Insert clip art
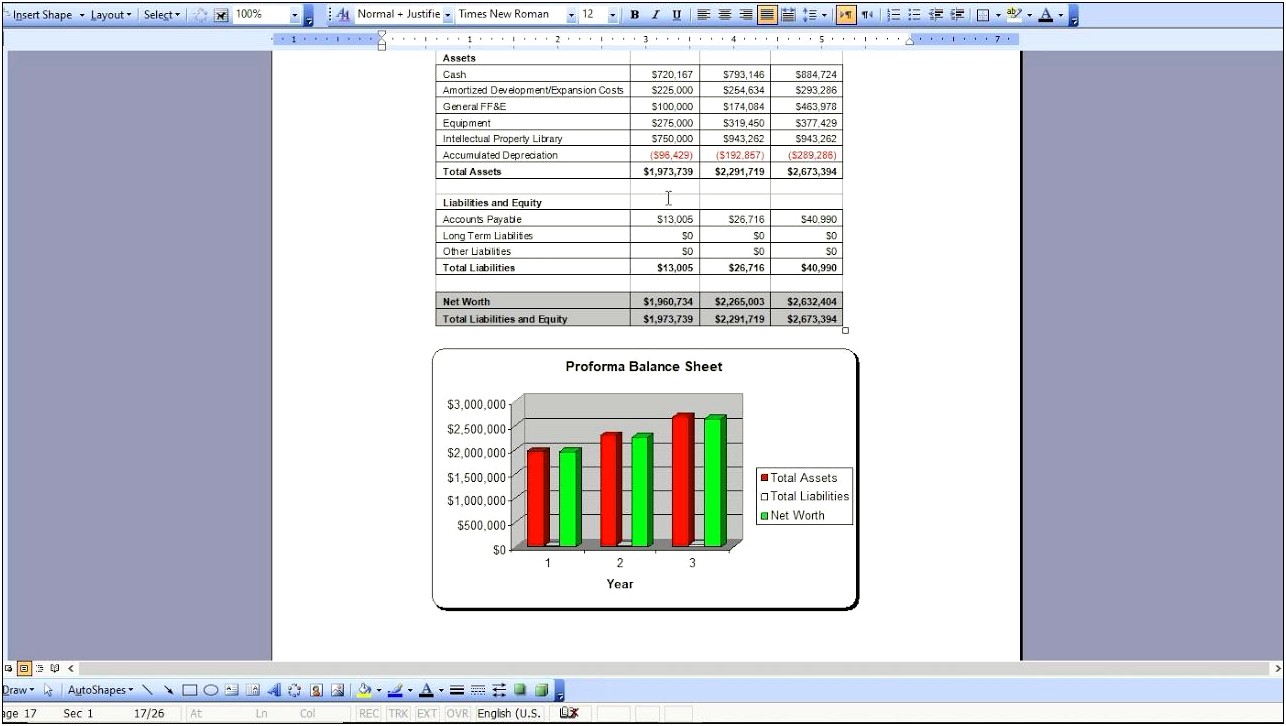This screenshot has height=726, width=1286. click(316, 690)
